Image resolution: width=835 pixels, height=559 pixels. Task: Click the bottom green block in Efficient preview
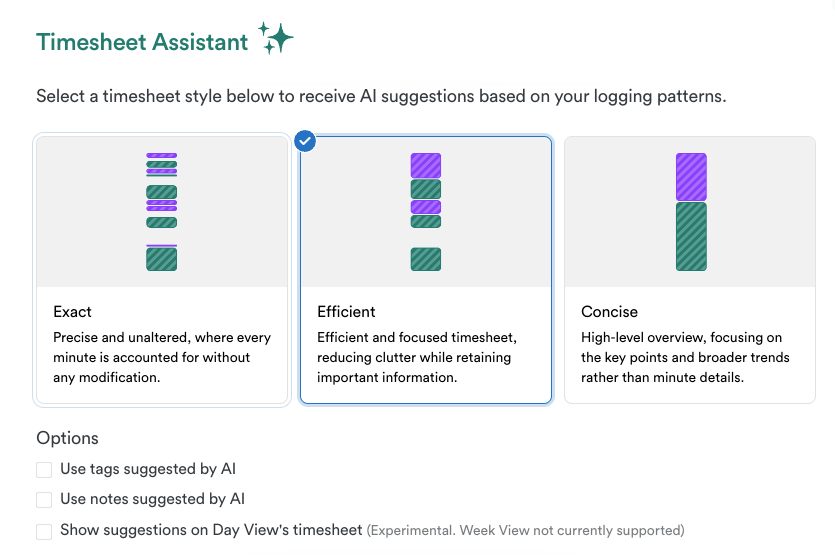pos(426,259)
